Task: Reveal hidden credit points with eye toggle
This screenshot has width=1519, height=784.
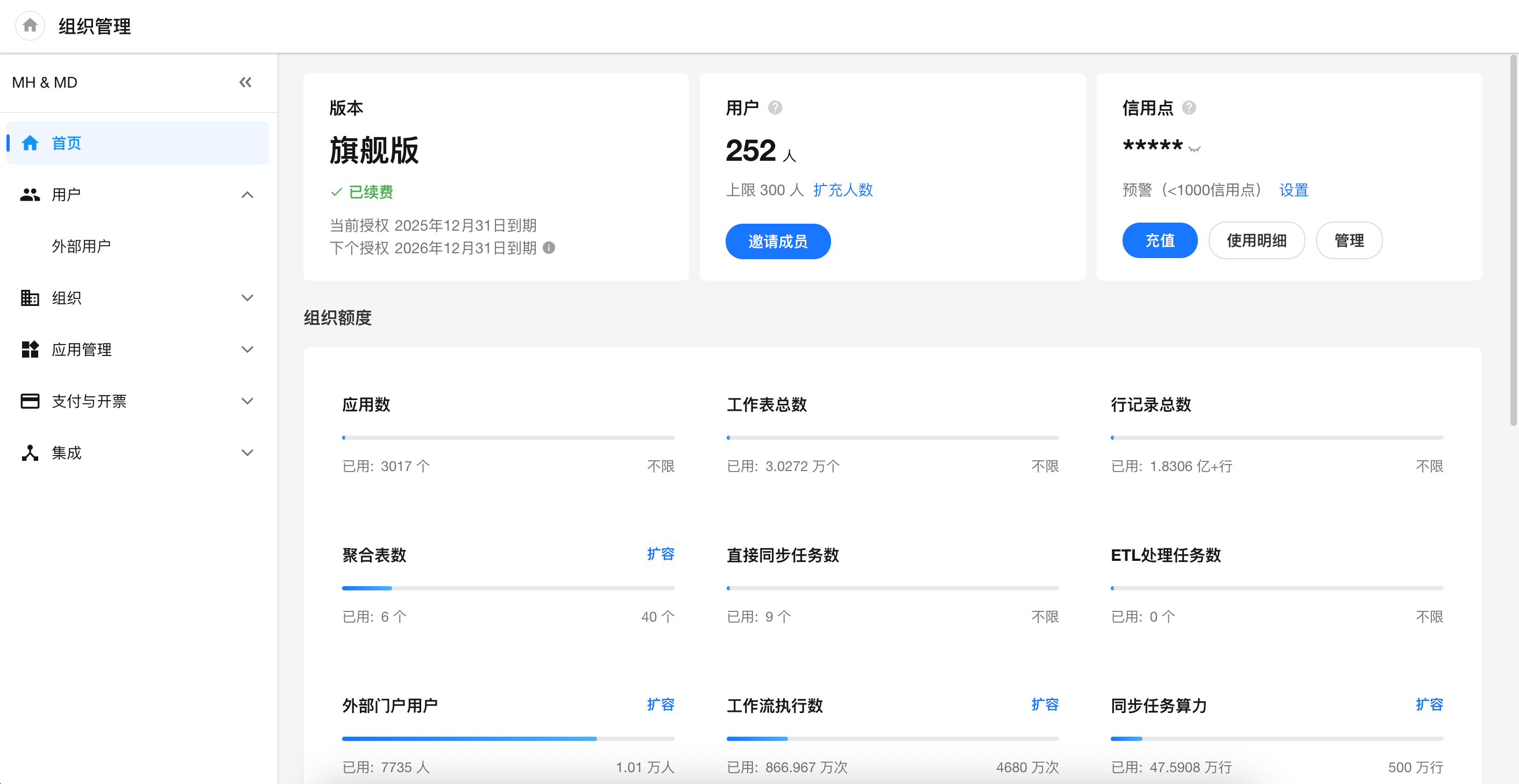Action: pyautogui.click(x=1195, y=148)
